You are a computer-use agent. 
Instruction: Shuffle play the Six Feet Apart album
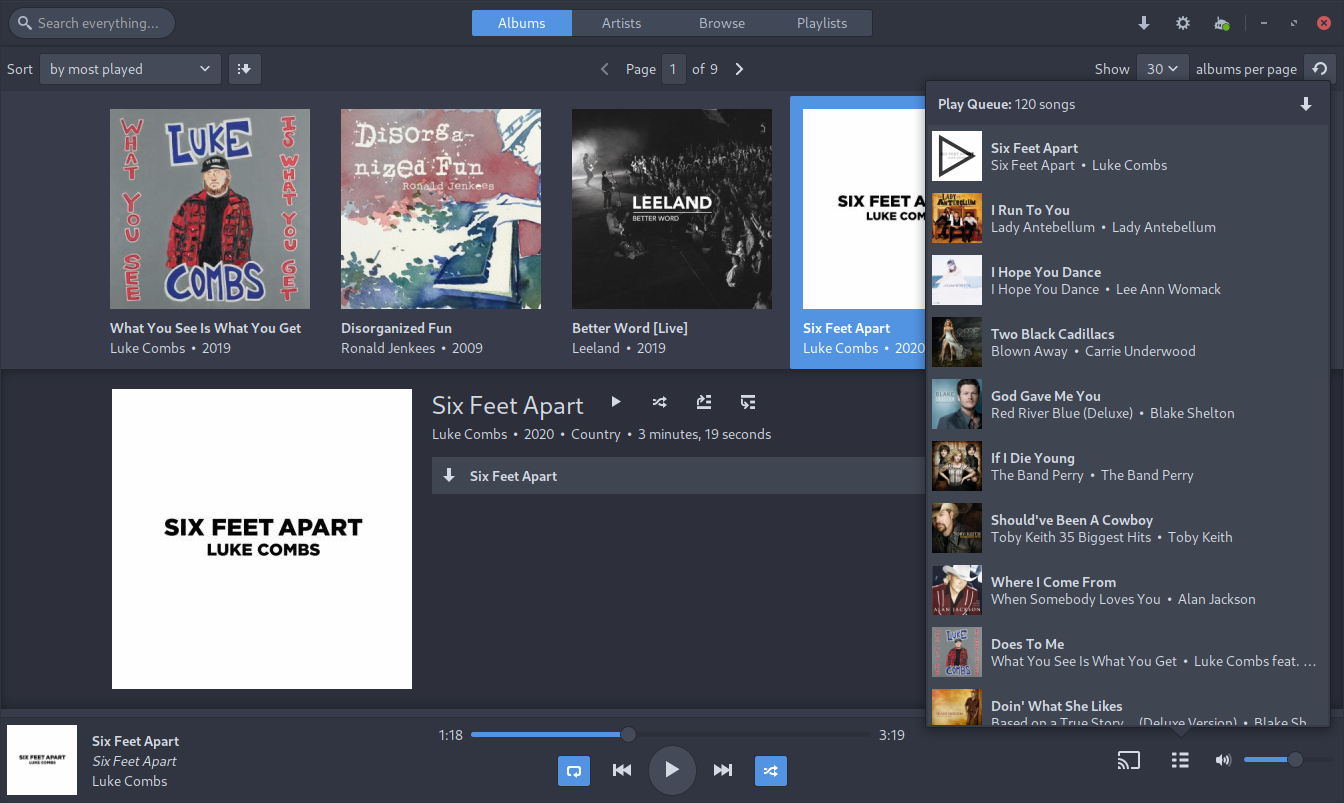tap(660, 402)
